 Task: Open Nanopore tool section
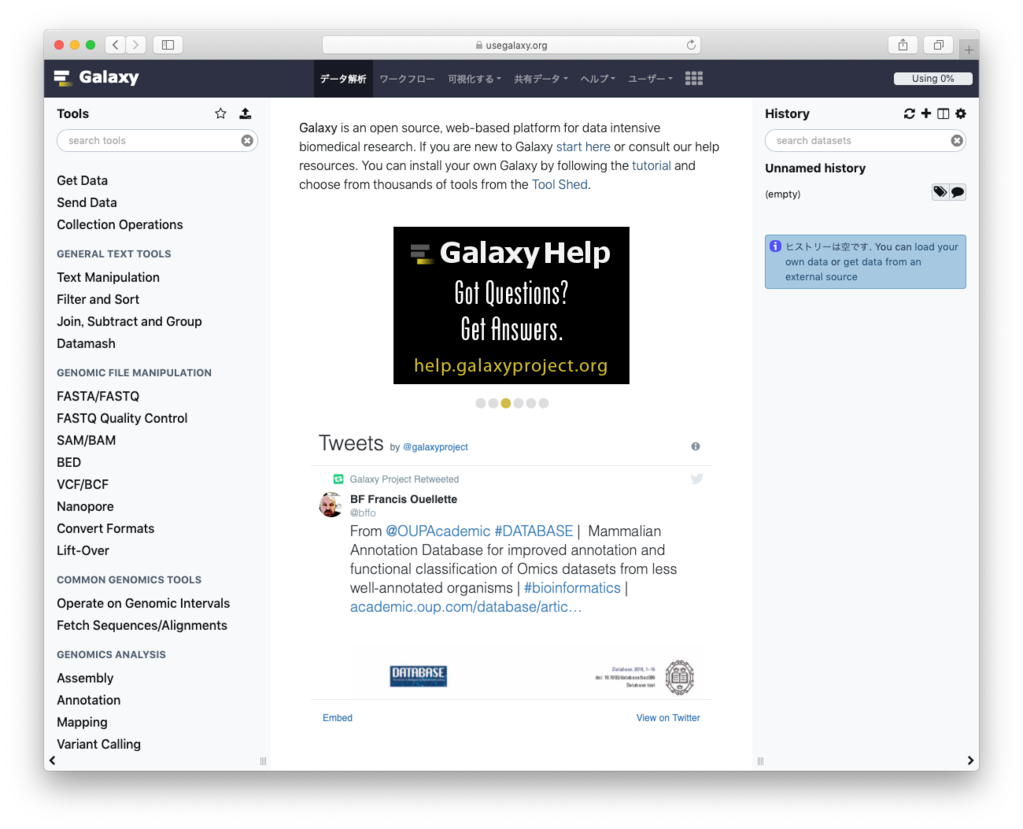coord(85,507)
